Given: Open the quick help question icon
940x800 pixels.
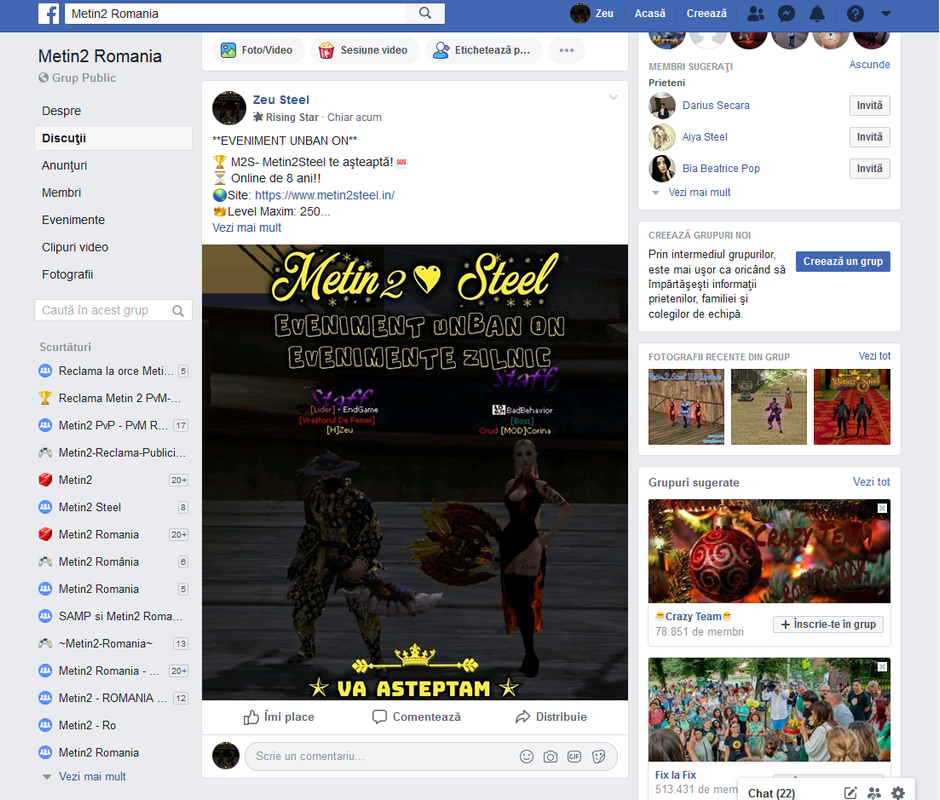Looking at the screenshot, I should coord(855,13).
